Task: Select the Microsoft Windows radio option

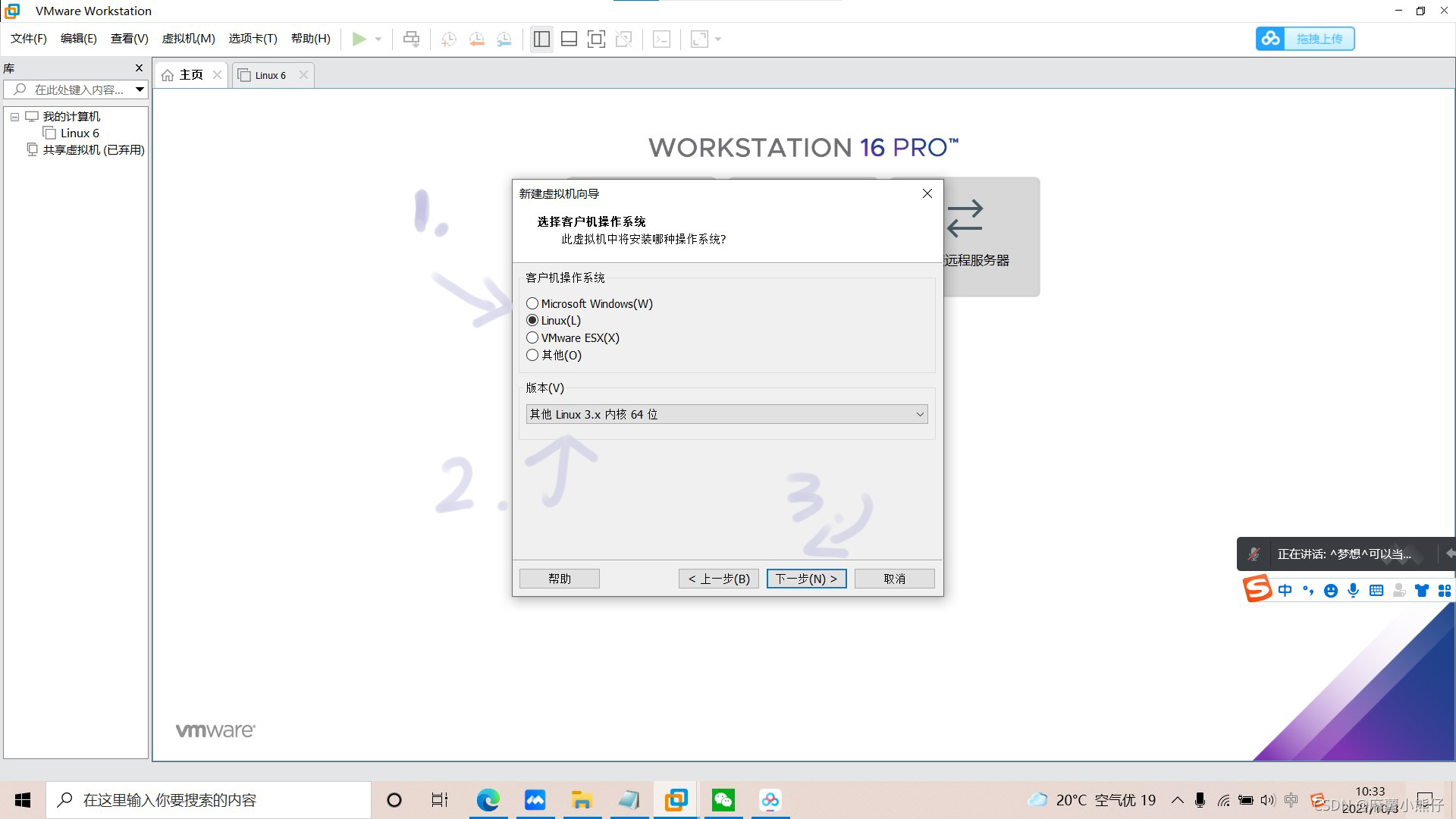Action: [x=532, y=303]
